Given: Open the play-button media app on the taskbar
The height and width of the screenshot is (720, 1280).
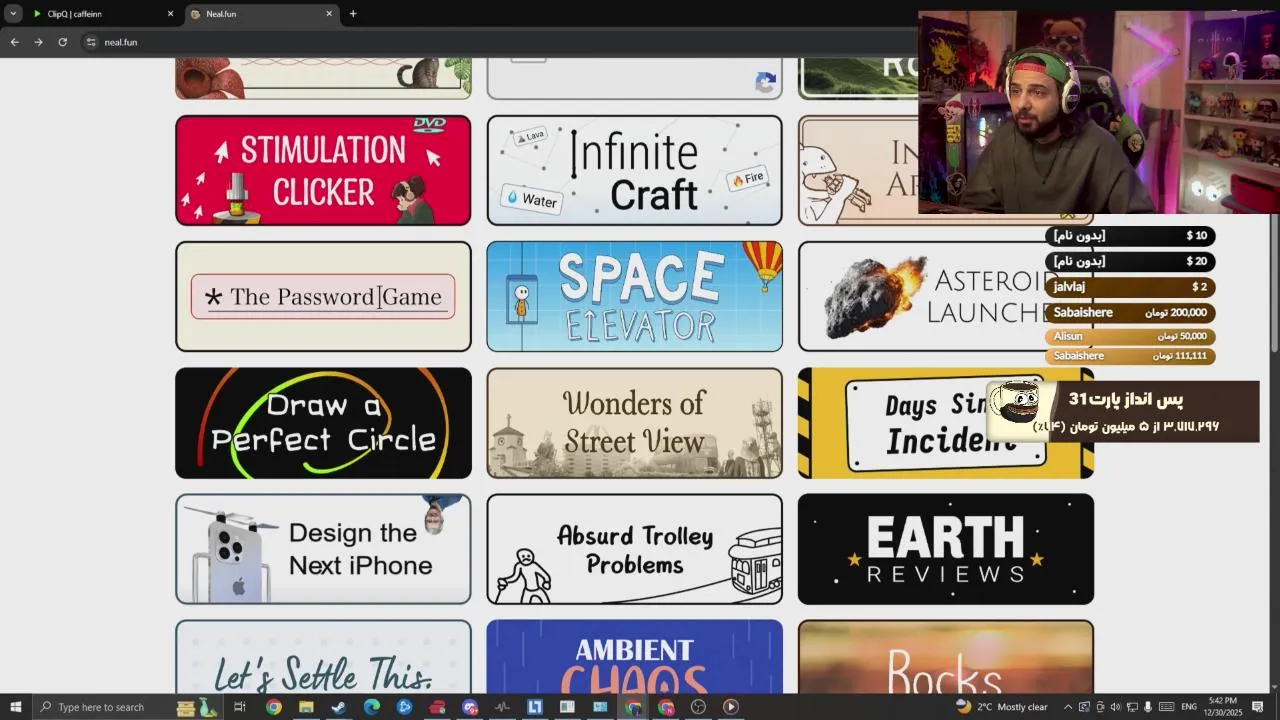Looking at the screenshot, I should click(731, 707).
